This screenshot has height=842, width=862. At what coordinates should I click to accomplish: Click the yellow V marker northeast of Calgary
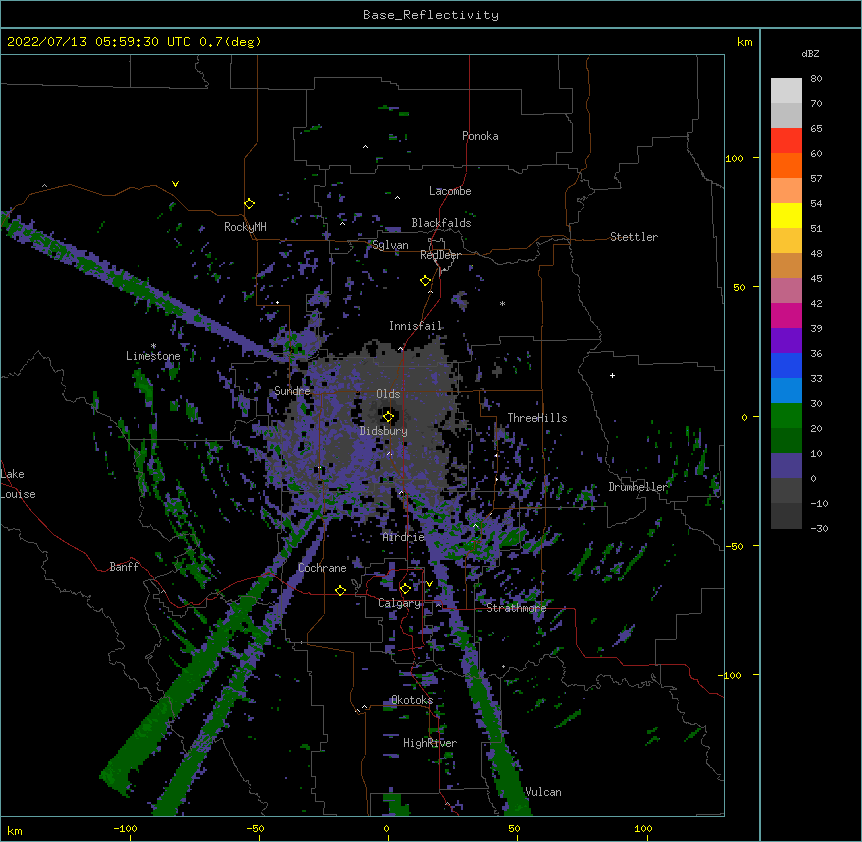[x=429, y=584]
